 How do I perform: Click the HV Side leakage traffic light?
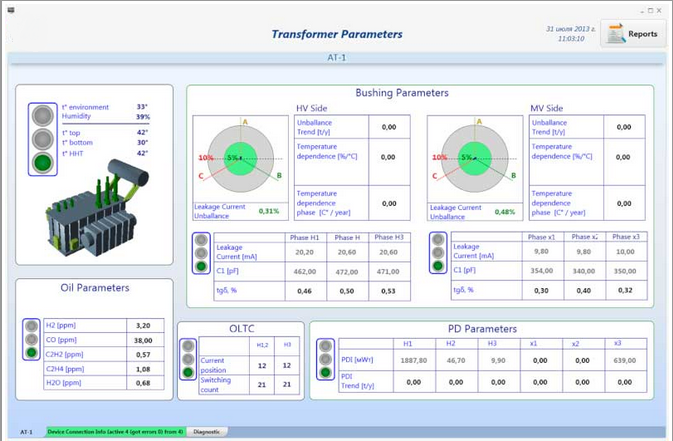click(201, 253)
